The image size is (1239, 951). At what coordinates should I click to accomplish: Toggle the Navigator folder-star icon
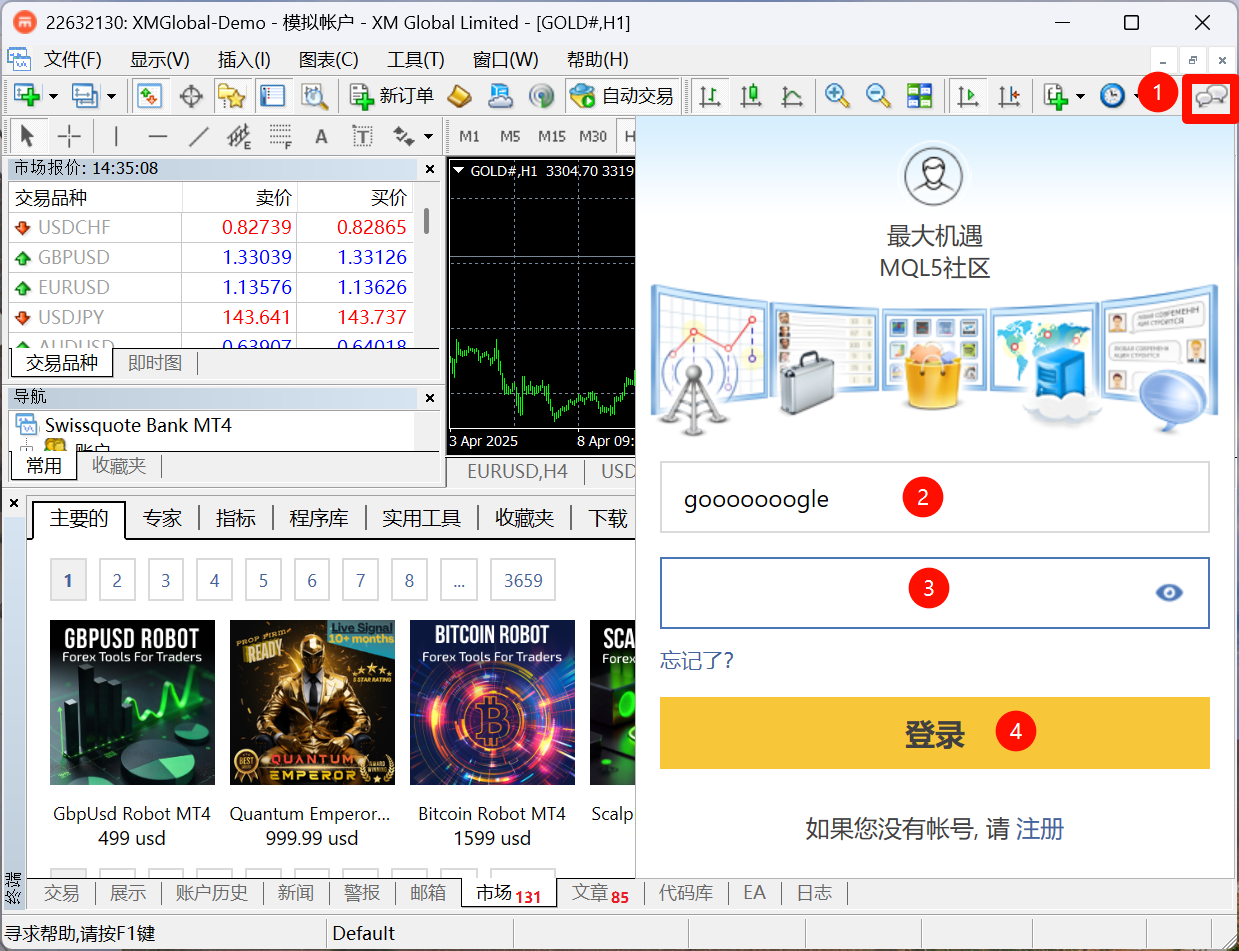pyautogui.click(x=231, y=96)
